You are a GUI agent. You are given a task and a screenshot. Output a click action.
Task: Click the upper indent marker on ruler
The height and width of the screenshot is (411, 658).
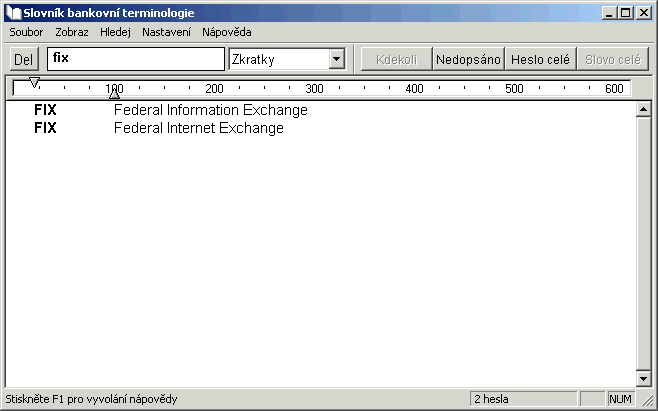(34, 82)
